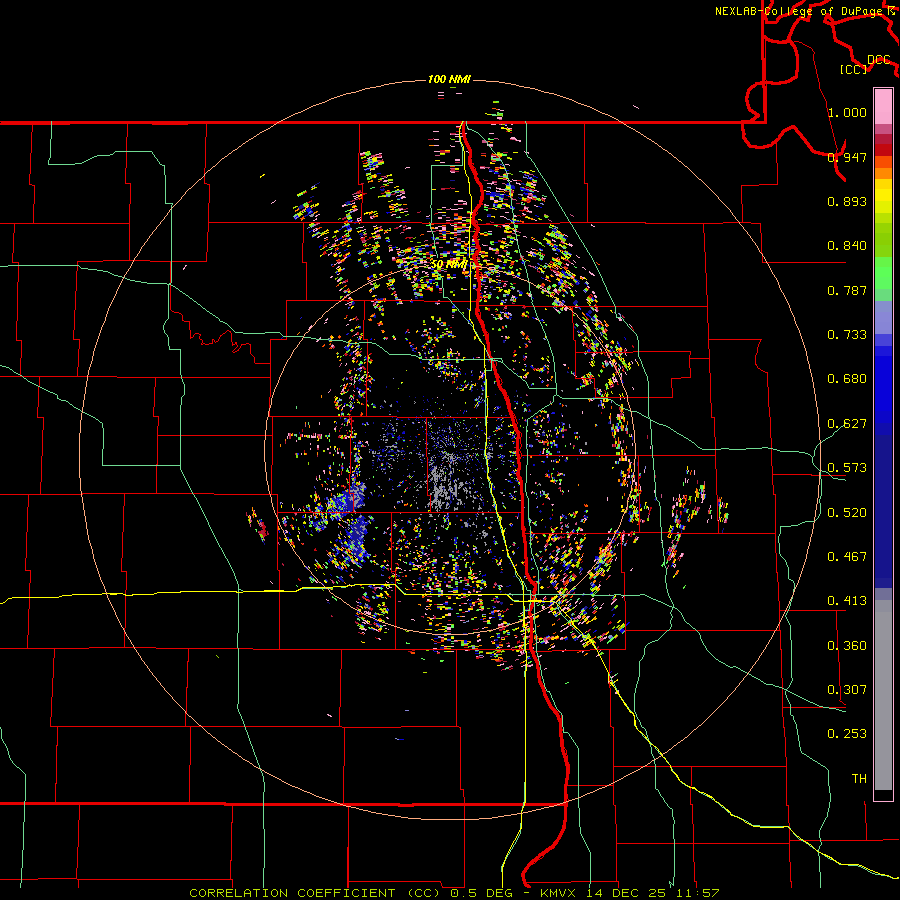This screenshot has height=900, width=900.
Task: Select the 0.413 scale value
Action: (847, 601)
